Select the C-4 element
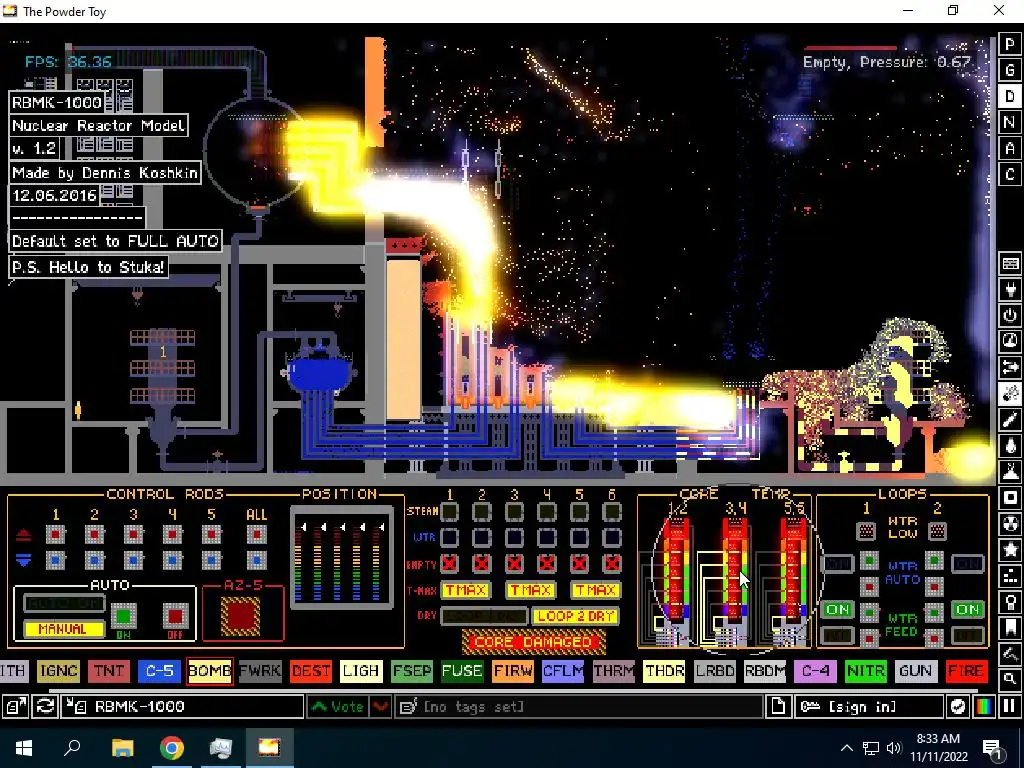The image size is (1024, 768). pyautogui.click(x=815, y=671)
